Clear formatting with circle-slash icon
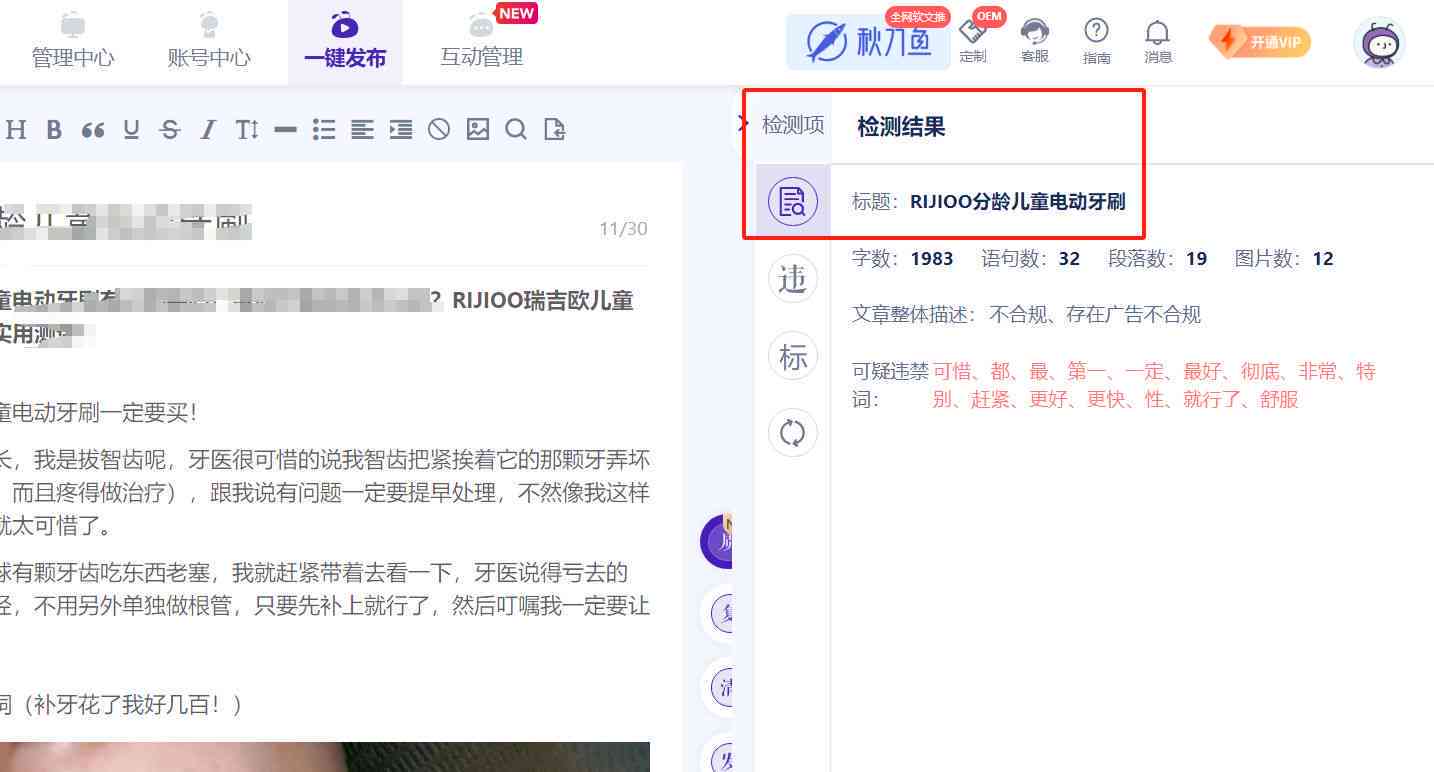Viewport: 1434px width, 772px height. tap(439, 129)
